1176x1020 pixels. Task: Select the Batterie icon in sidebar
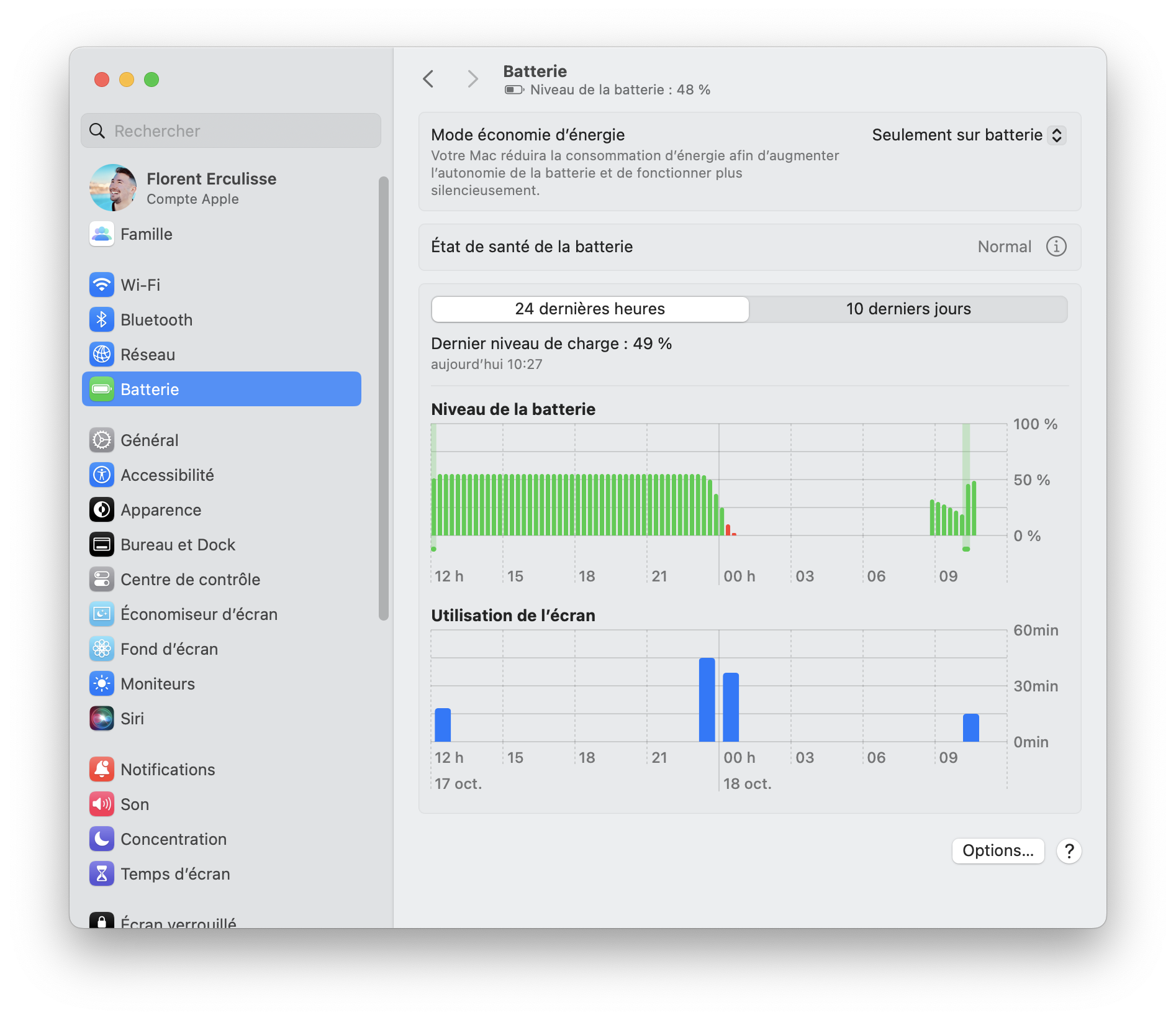102,389
